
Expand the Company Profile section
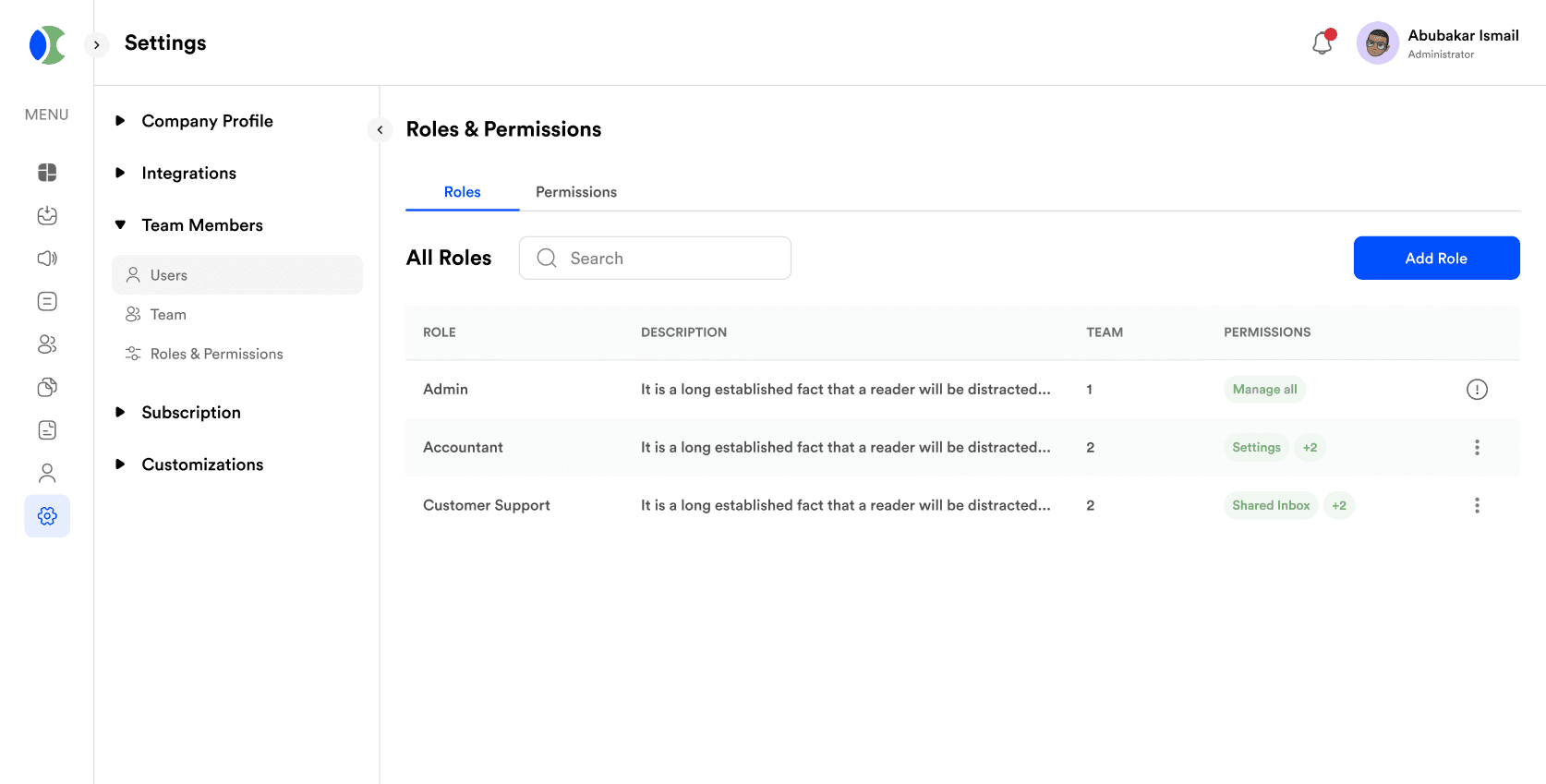coord(120,121)
